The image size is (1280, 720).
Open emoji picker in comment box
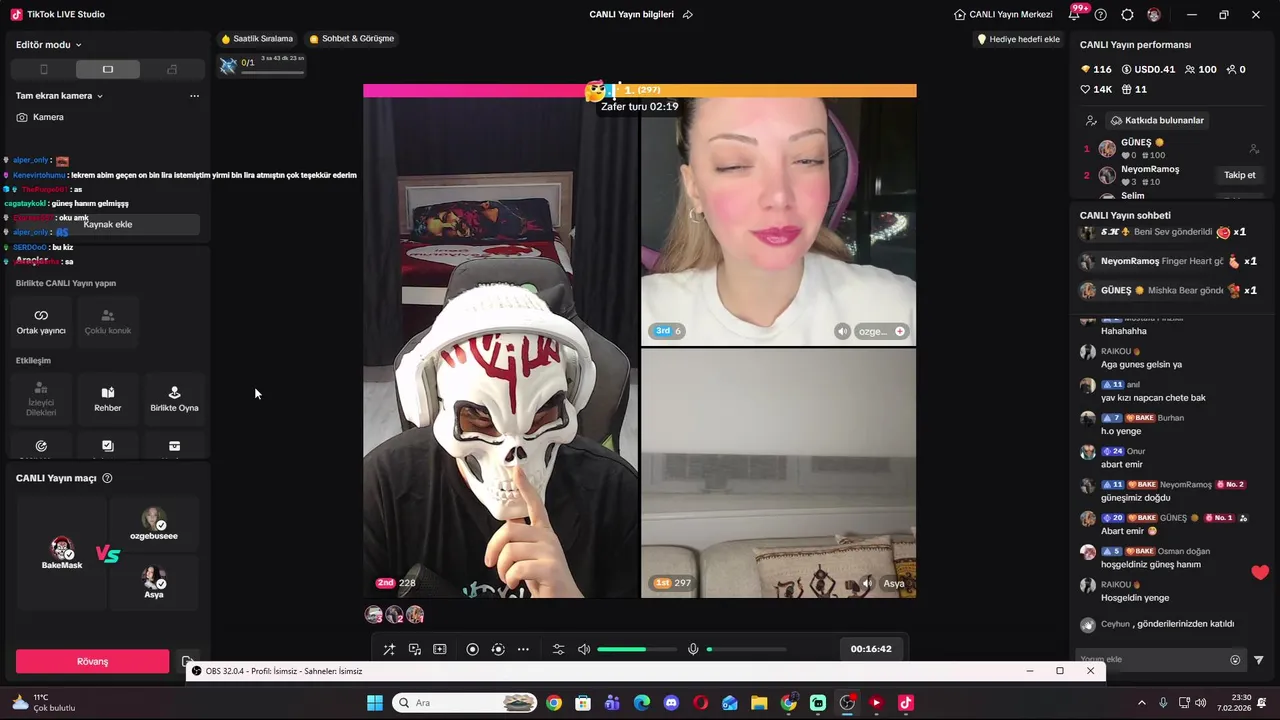pyautogui.click(x=1235, y=660)
